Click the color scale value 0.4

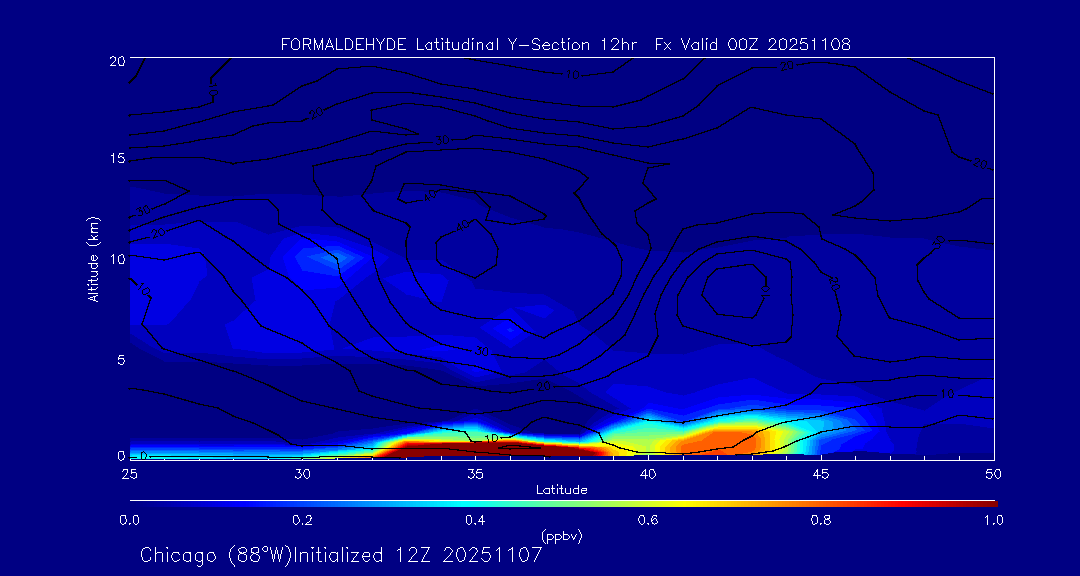pyautogui.click(x=475, y=520)
